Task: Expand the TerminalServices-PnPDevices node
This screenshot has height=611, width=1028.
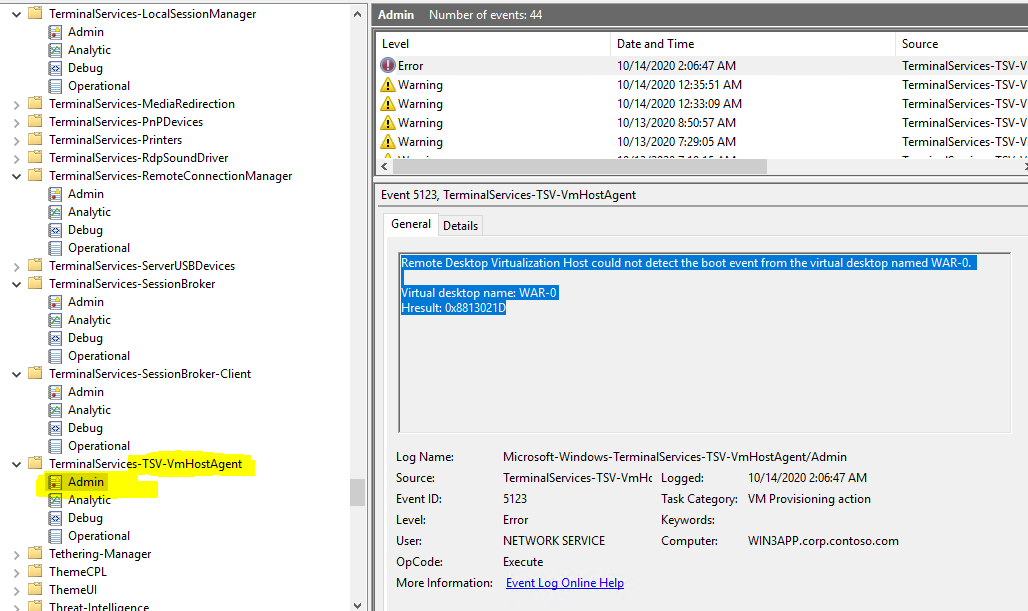Action: coord(16,122)
